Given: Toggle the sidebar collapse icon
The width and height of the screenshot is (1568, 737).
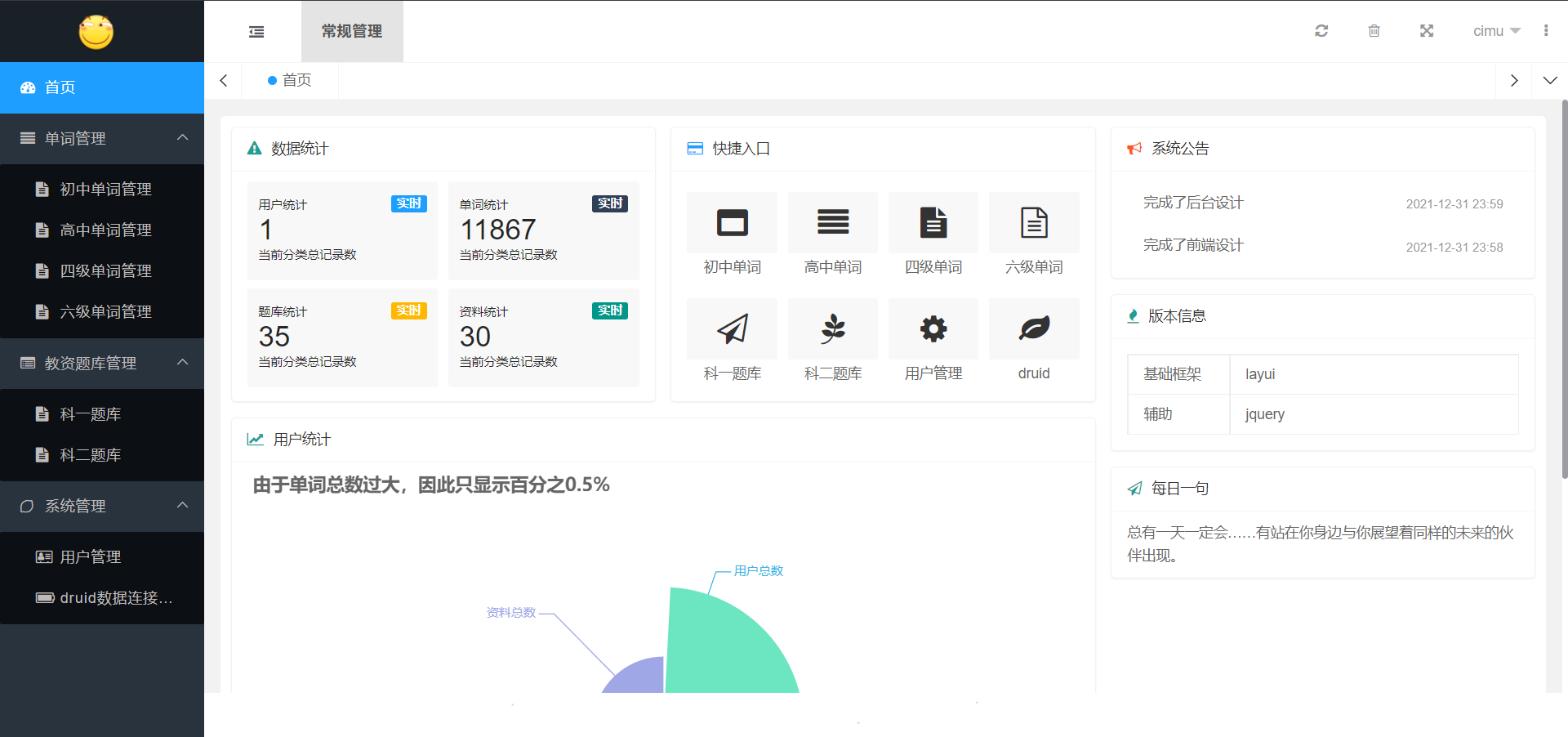Looking at the screenshot, I should pyautogui.click(x=256, y=32).
